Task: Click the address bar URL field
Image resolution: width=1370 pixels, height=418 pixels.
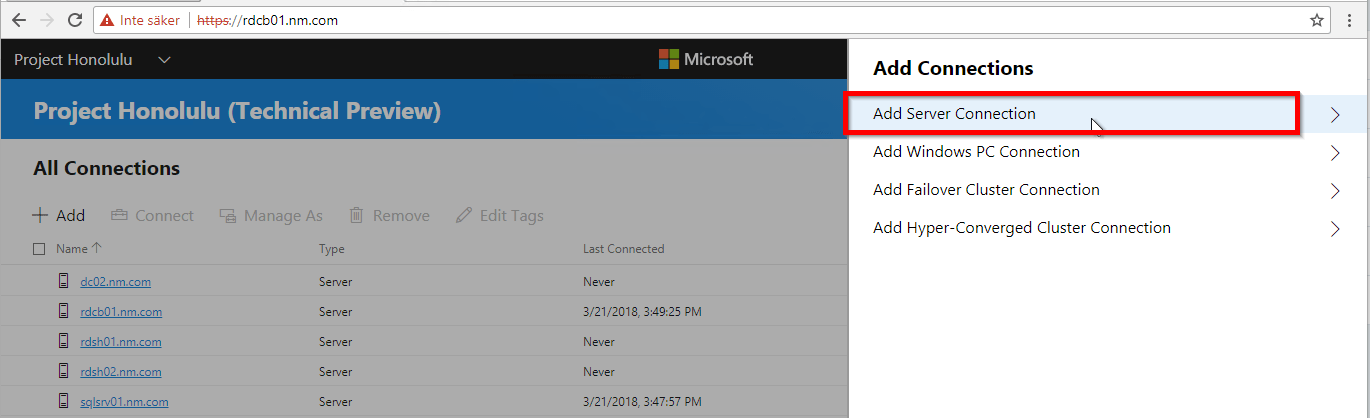Action: (x=700, y=20)
